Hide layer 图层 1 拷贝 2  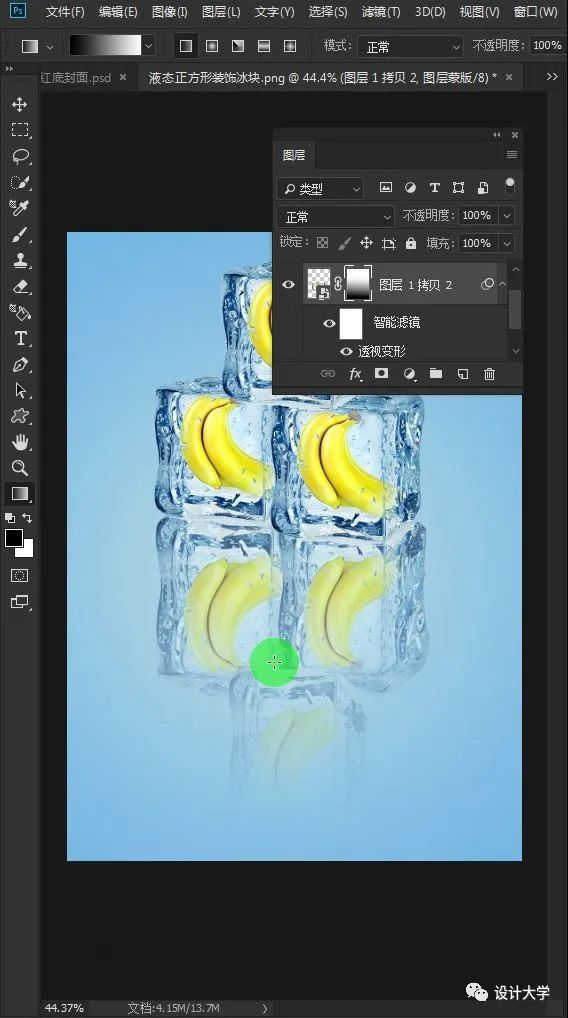(x=288, y=284)
